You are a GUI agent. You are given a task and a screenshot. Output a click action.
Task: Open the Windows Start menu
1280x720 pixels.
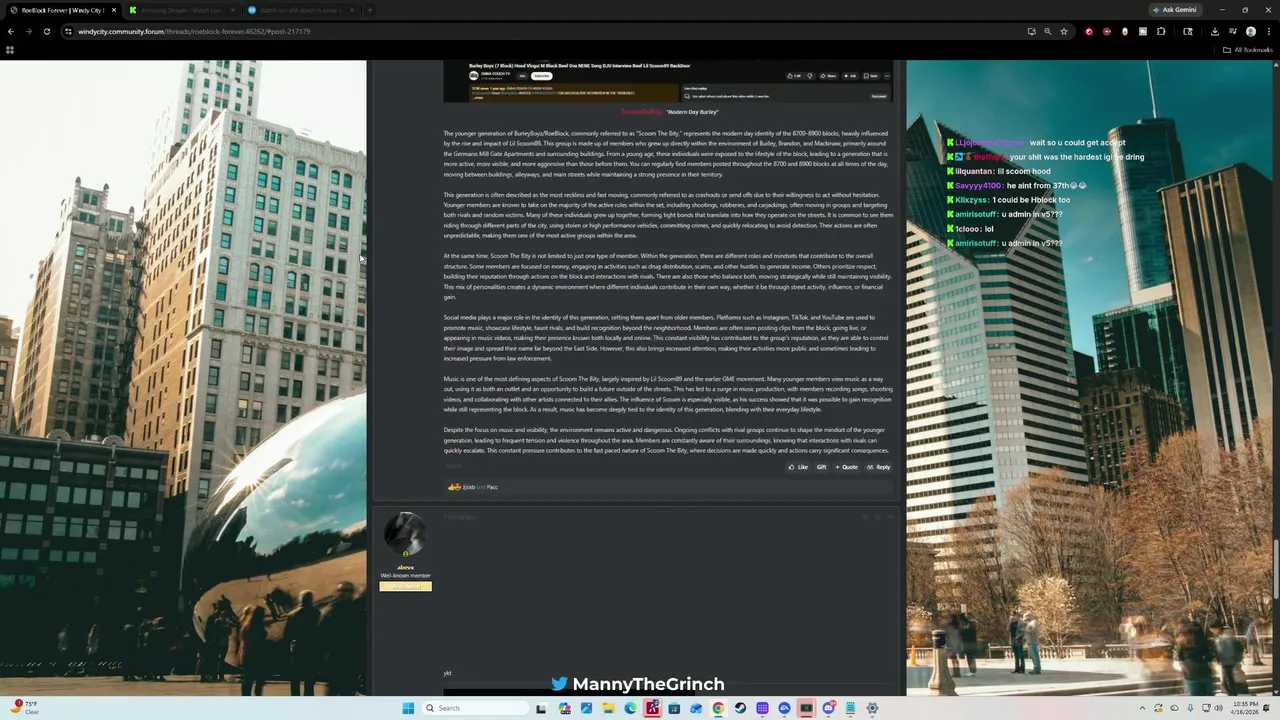point(408,708)
